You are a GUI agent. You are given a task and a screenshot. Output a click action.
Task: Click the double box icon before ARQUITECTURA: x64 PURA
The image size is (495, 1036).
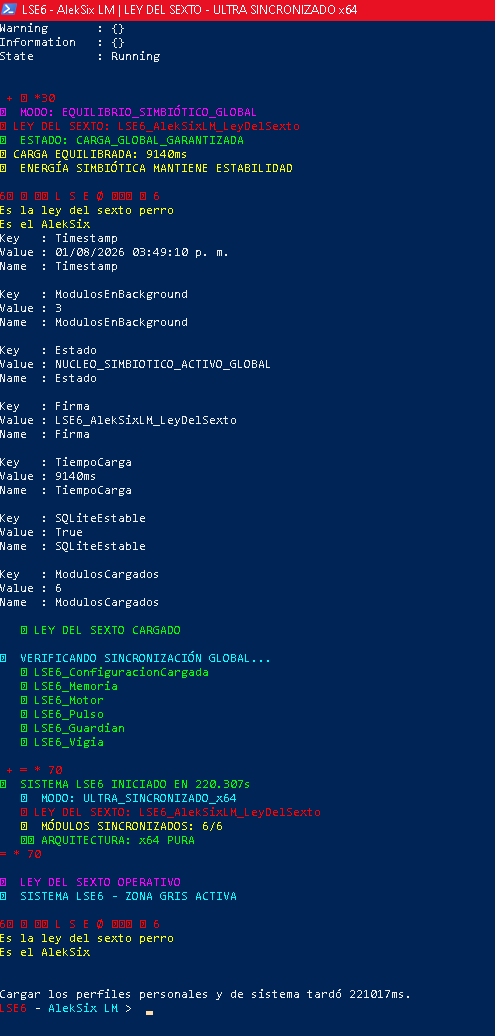point(27,841)
